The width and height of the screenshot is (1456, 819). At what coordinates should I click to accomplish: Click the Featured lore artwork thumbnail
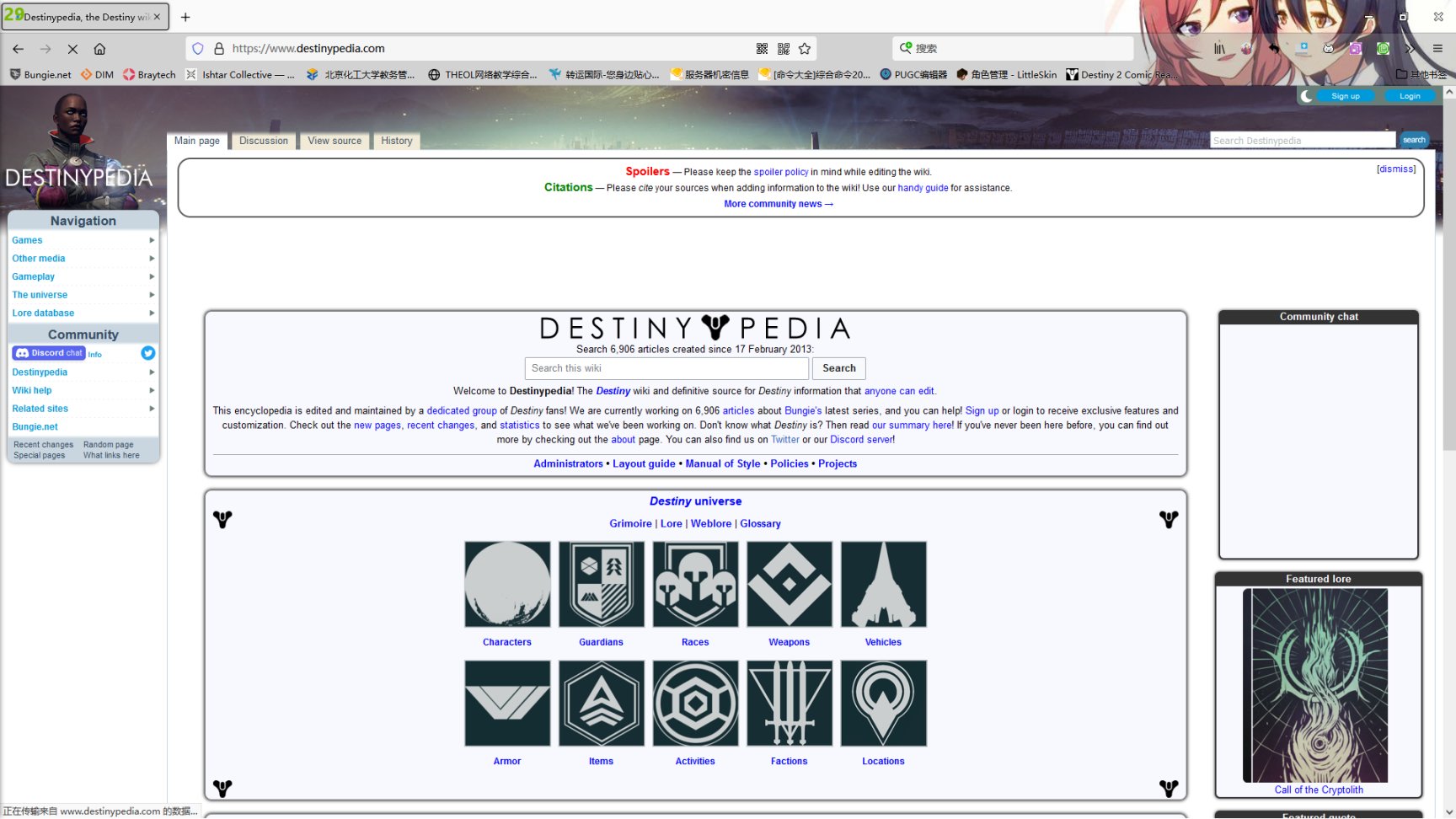pyautogui.click(x=1315, y=686)
